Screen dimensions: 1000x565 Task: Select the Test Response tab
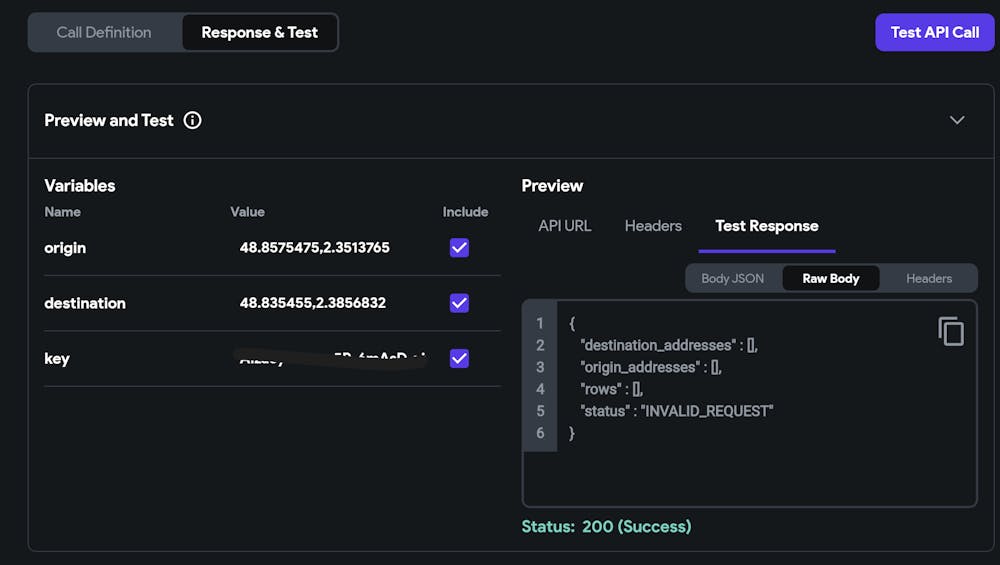(x=767, y=226)
